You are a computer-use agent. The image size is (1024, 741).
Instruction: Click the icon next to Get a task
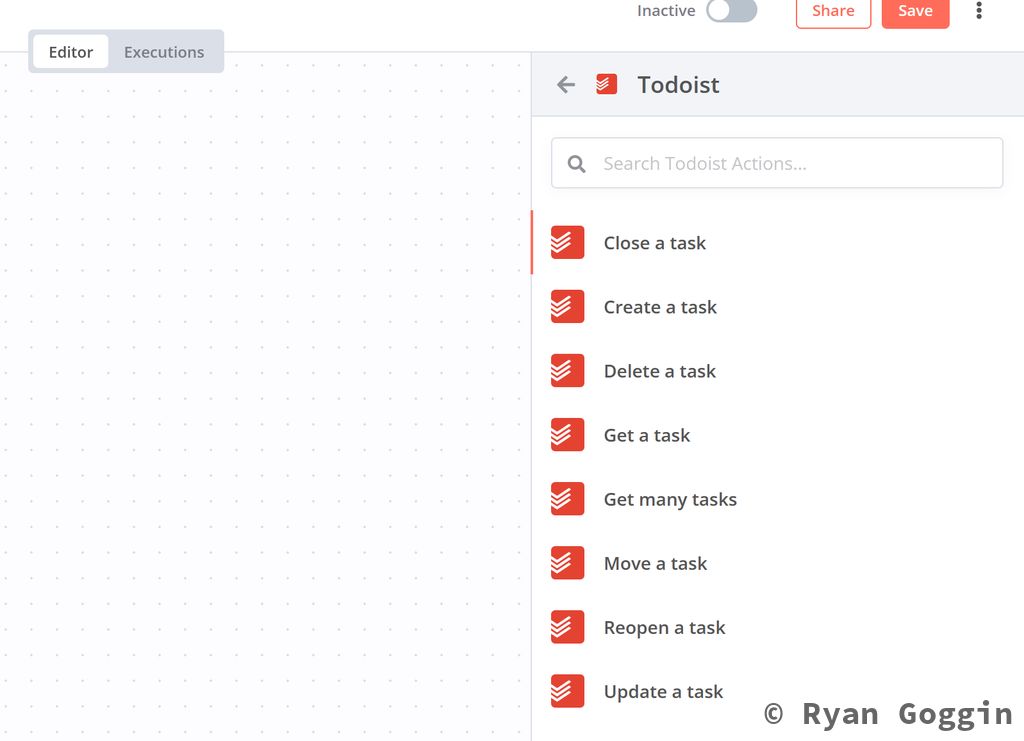pos(567,435)
